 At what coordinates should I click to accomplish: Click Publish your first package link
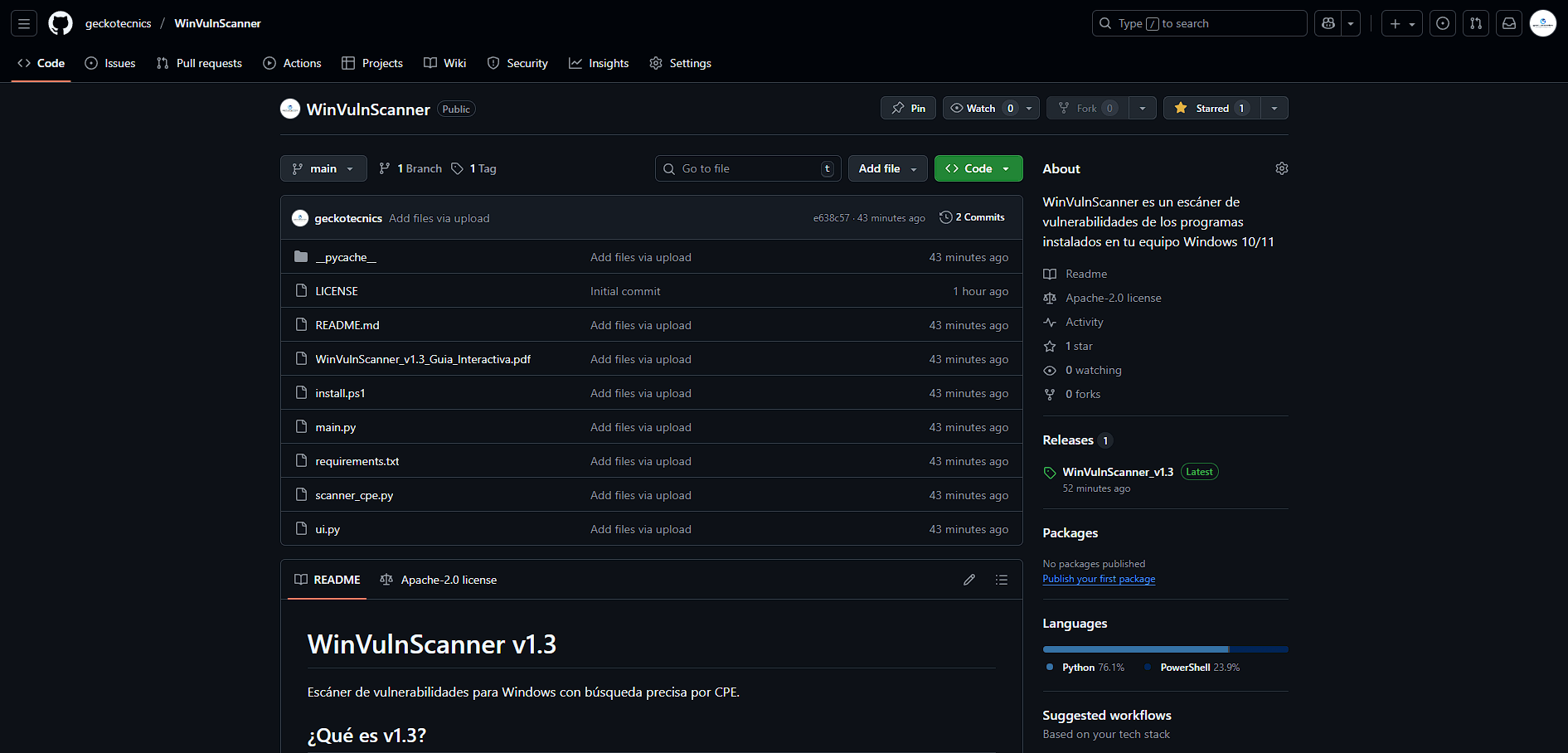(x=1099, y=579)
